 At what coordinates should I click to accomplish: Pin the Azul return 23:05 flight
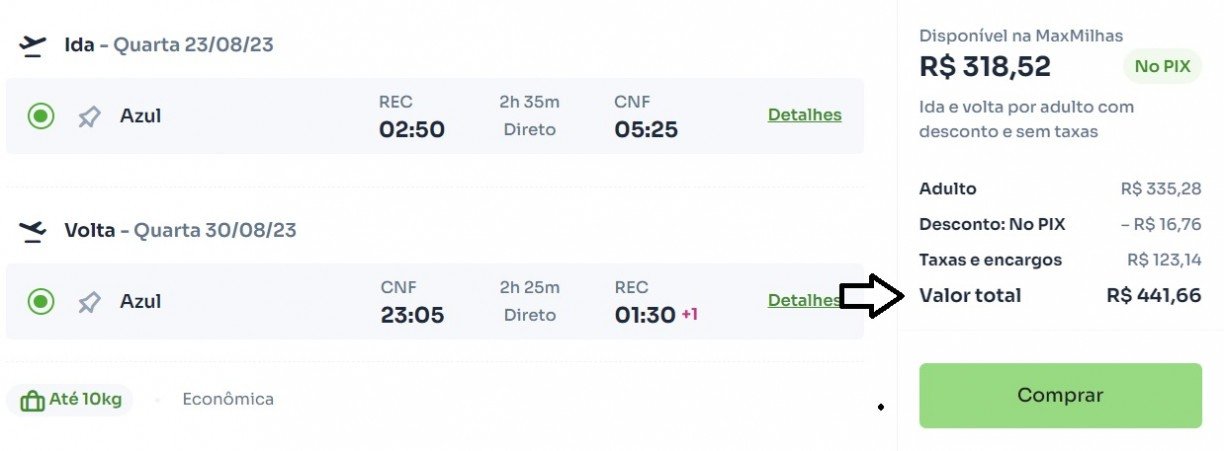coord(89,302)
